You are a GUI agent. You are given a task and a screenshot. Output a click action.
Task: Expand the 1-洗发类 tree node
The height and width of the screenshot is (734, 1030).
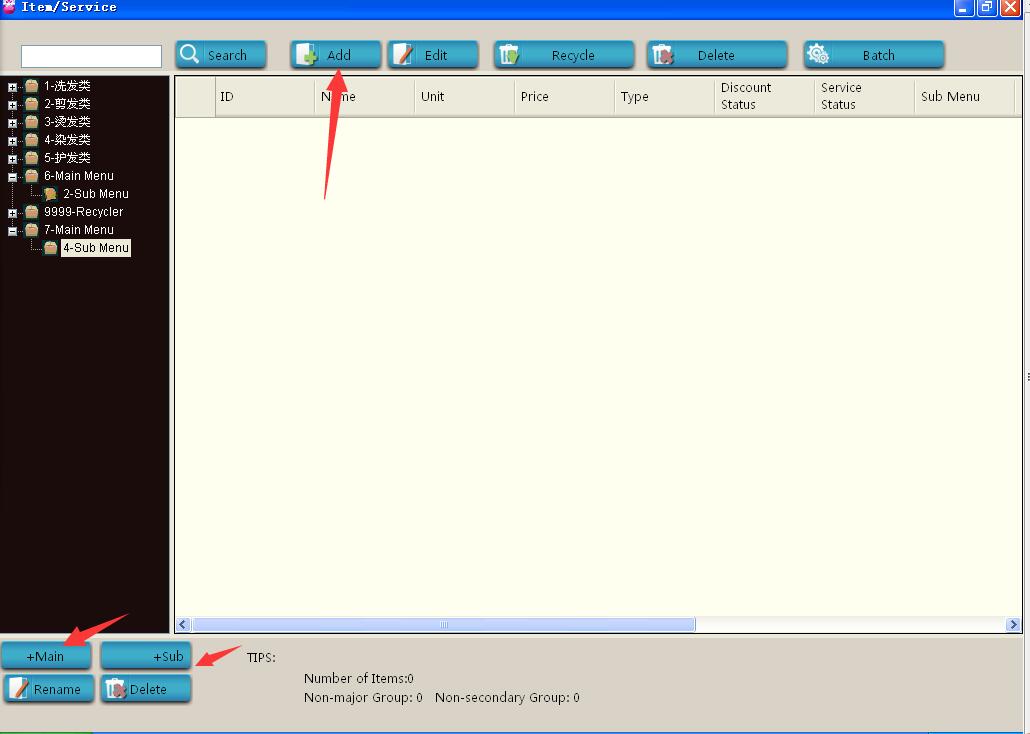click(x=12, y=87)
